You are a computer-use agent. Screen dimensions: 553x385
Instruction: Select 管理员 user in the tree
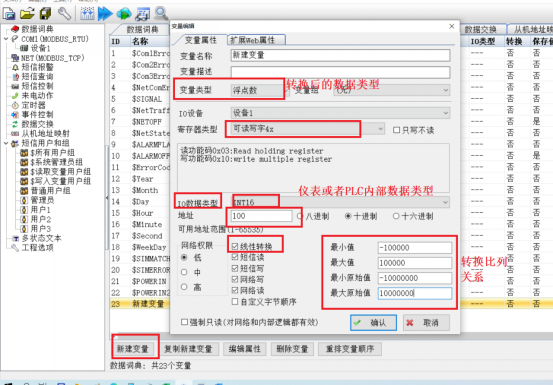click(42, 200)
